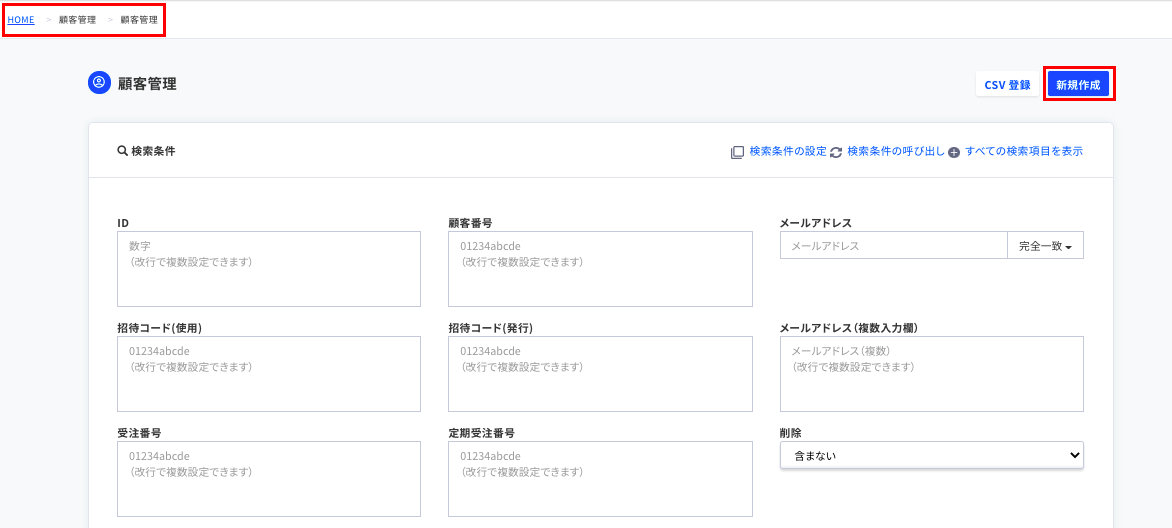Focus the 定期受注番号 text area
Image resolution: width=1172 pixels, height=528 pixels.
[600, 478]
